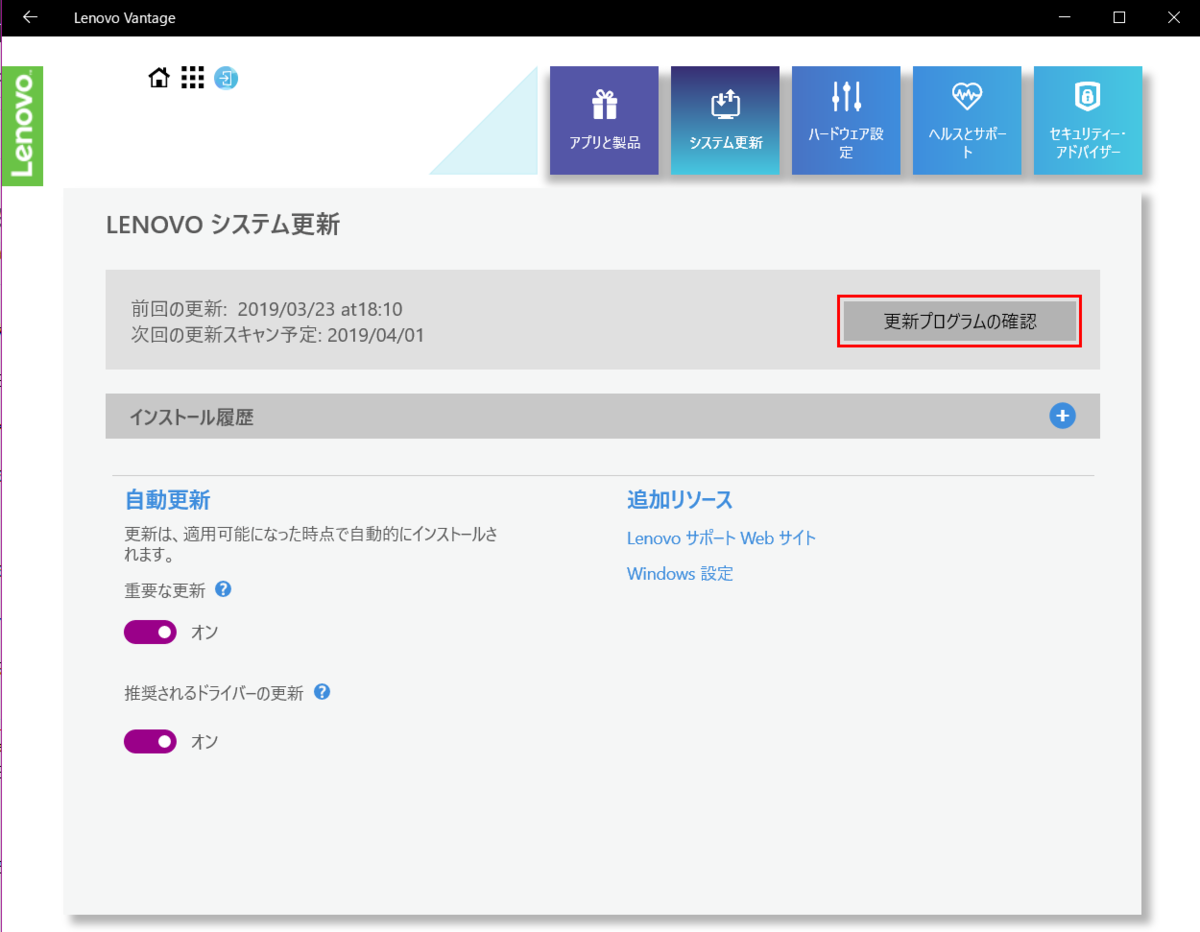Viewport: 1200px width, 932px height.
Task: Go back with the title bar arrow
Action: [x=30, y=17]
